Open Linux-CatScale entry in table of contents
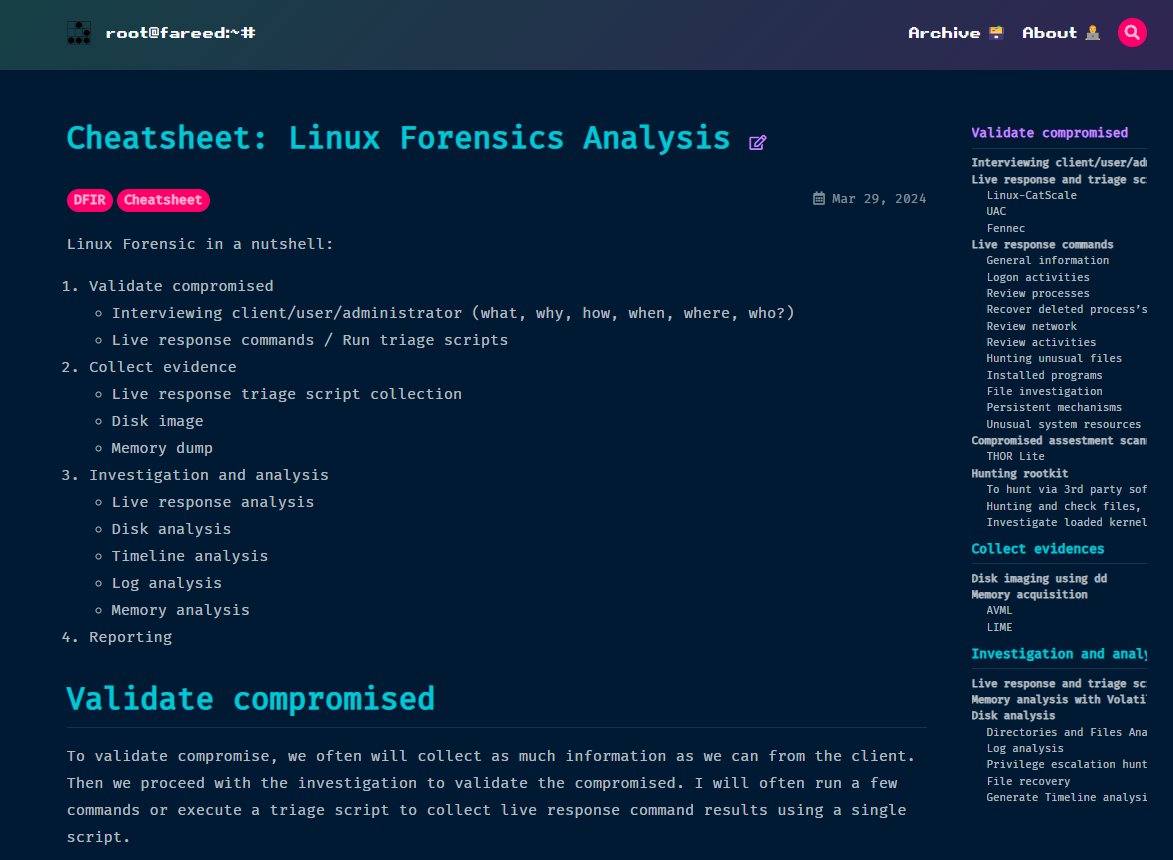The image size is (1173, 860). (1031, 195)
